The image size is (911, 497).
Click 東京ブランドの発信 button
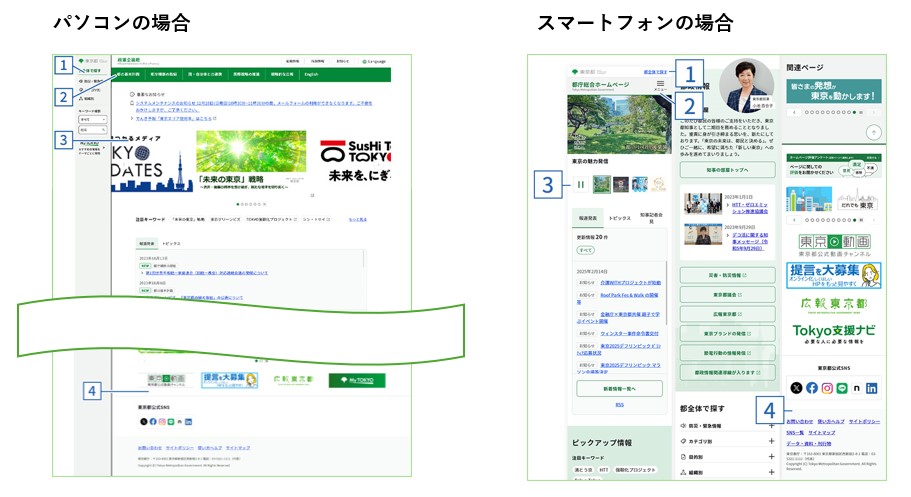(x=727, y=334)
